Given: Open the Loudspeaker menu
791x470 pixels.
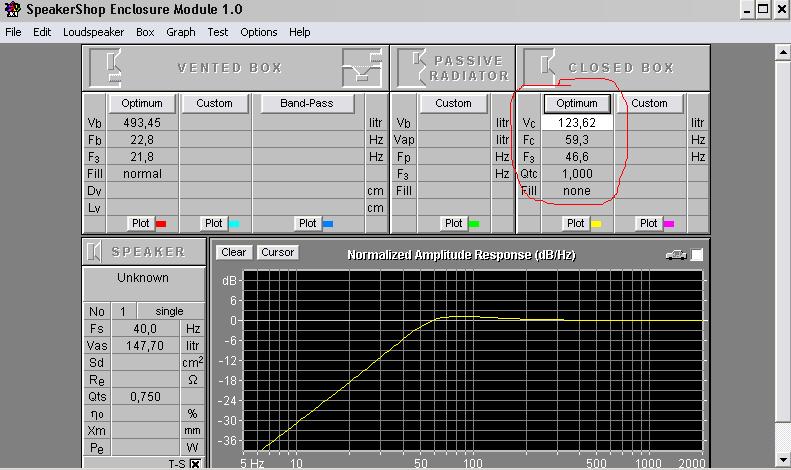Looking at the screenshot, I should click(x=94, y=32).
